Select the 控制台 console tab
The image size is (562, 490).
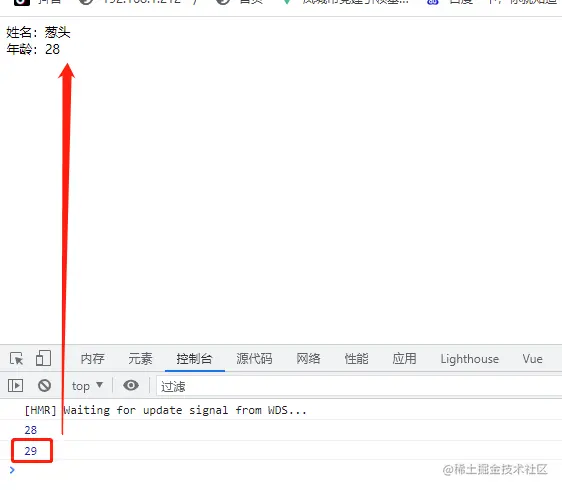[x=194, y=359]
